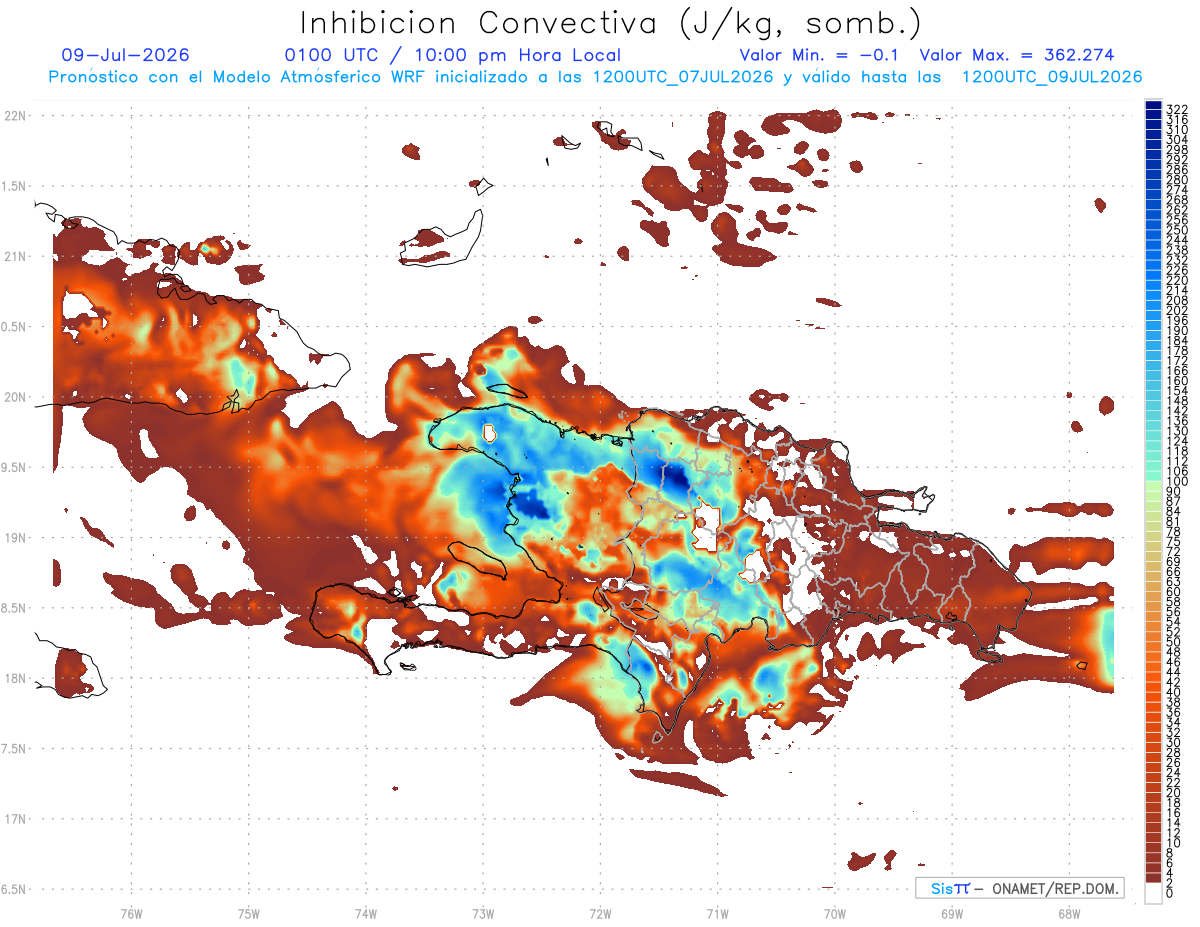This screenshot has width=1200, height=927.
Task: Click the colorbar value "202"
Action: pos(1177,310)
